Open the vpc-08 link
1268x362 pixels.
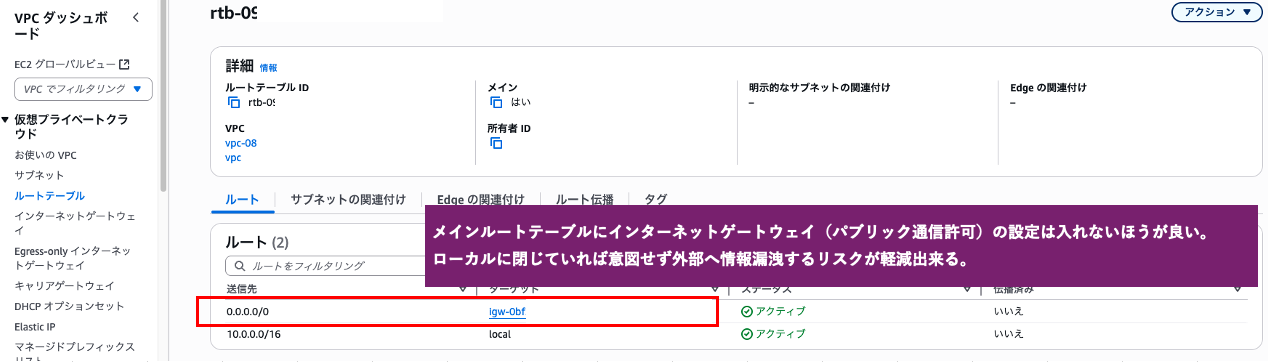pyautogui.click(x=241, y=143)
